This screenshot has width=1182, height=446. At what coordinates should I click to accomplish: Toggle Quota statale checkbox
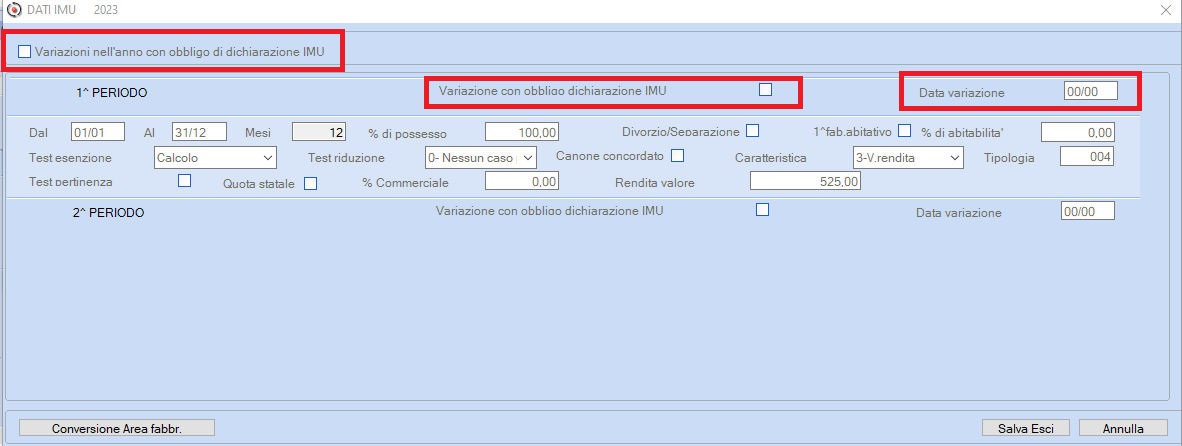click(x=311, y=183)
